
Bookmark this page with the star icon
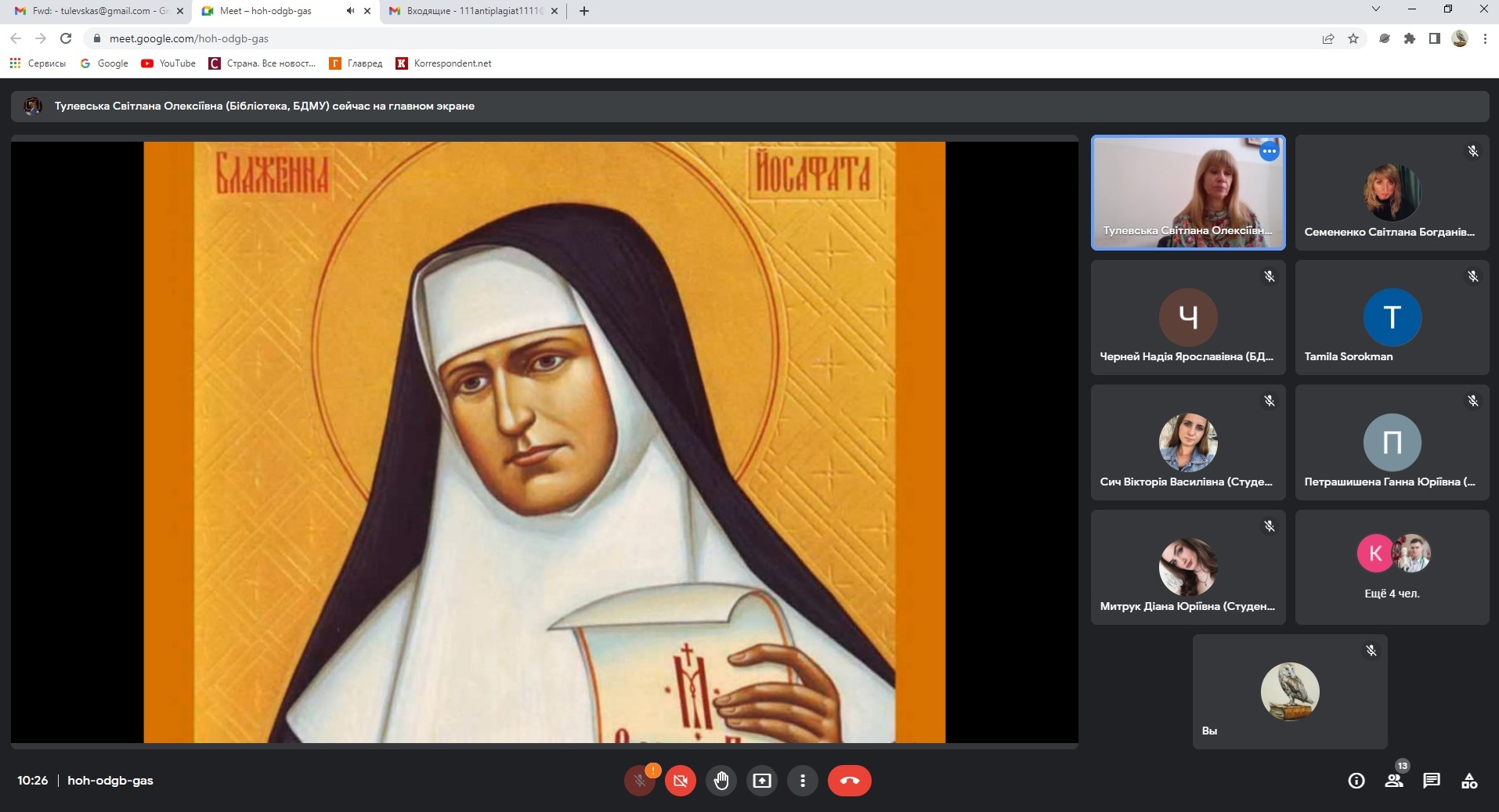pos(1353,38)
